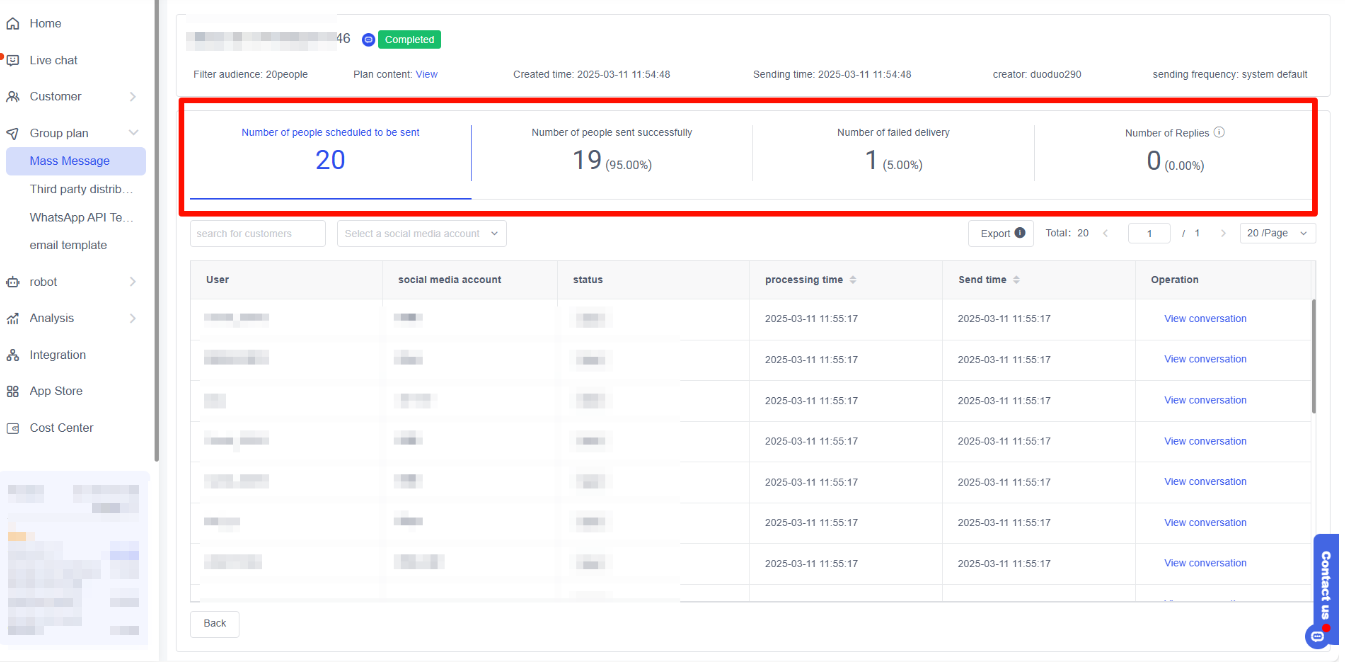Open the Analysis chart icon
The image size is (1345, 669).
coord(13,318)
